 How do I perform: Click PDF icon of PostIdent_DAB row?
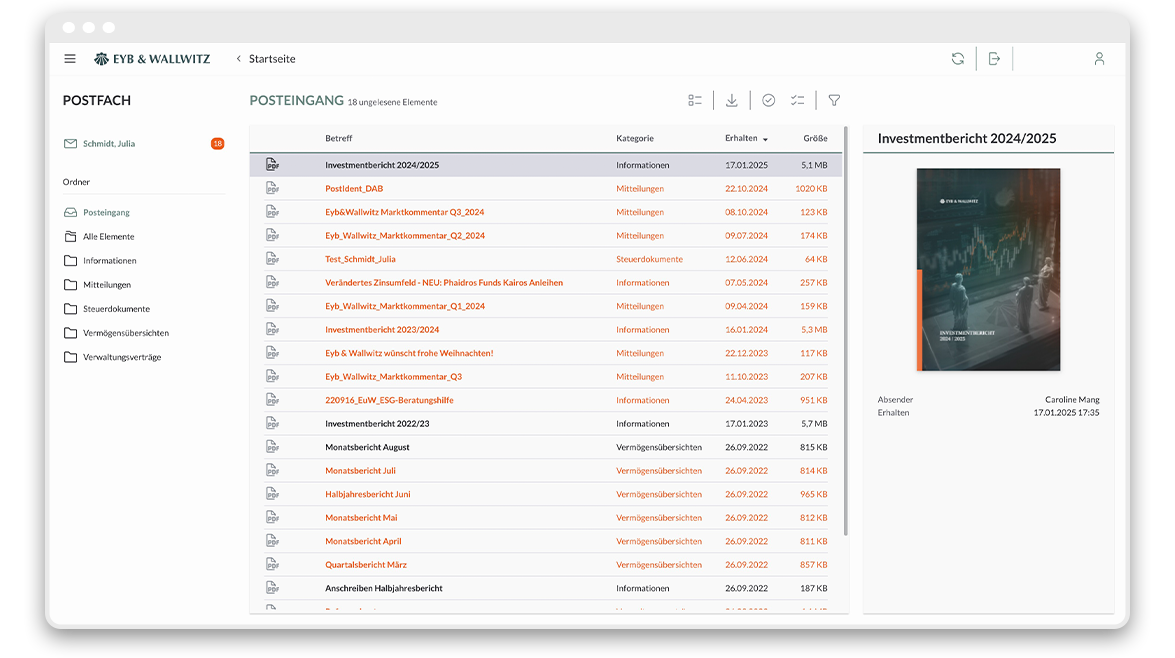tap(272, 188)
